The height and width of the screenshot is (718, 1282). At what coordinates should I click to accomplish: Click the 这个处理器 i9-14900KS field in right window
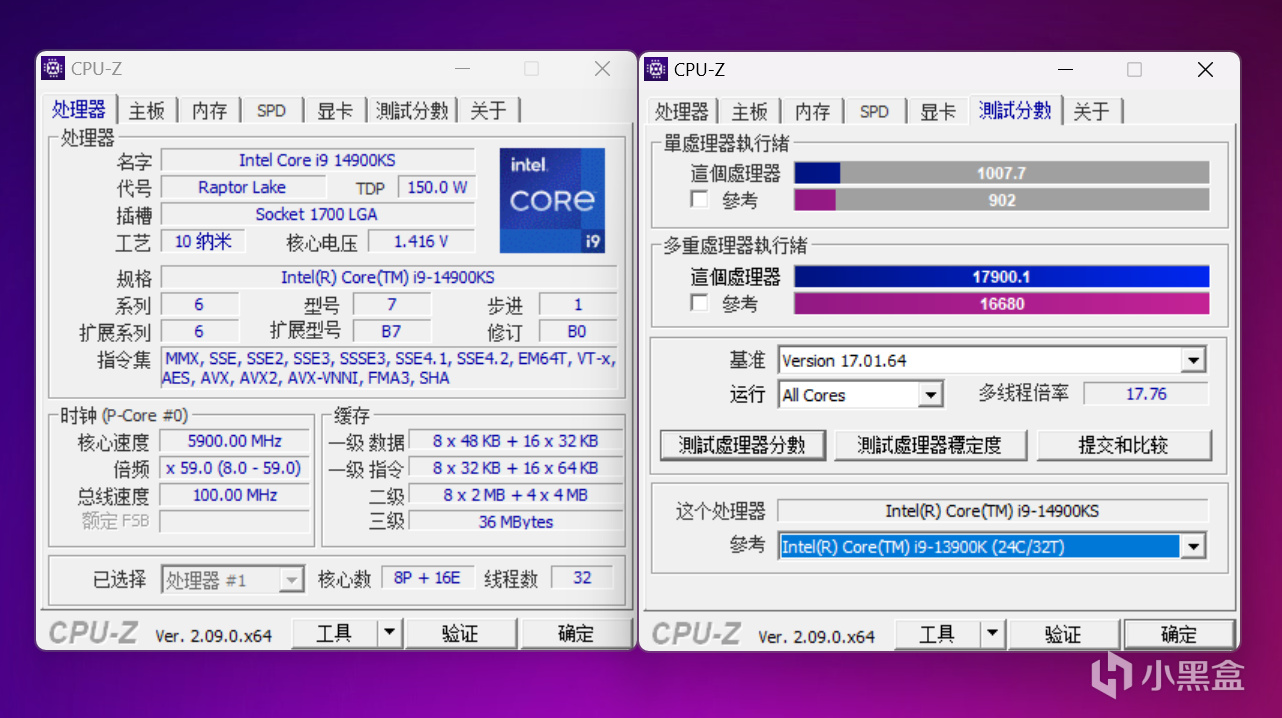(992, 511)
